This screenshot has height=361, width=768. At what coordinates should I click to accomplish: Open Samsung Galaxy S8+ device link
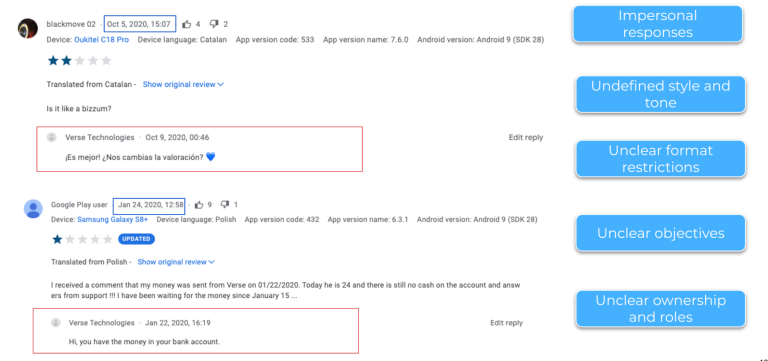pyautogui.click(x=113, y=219)
